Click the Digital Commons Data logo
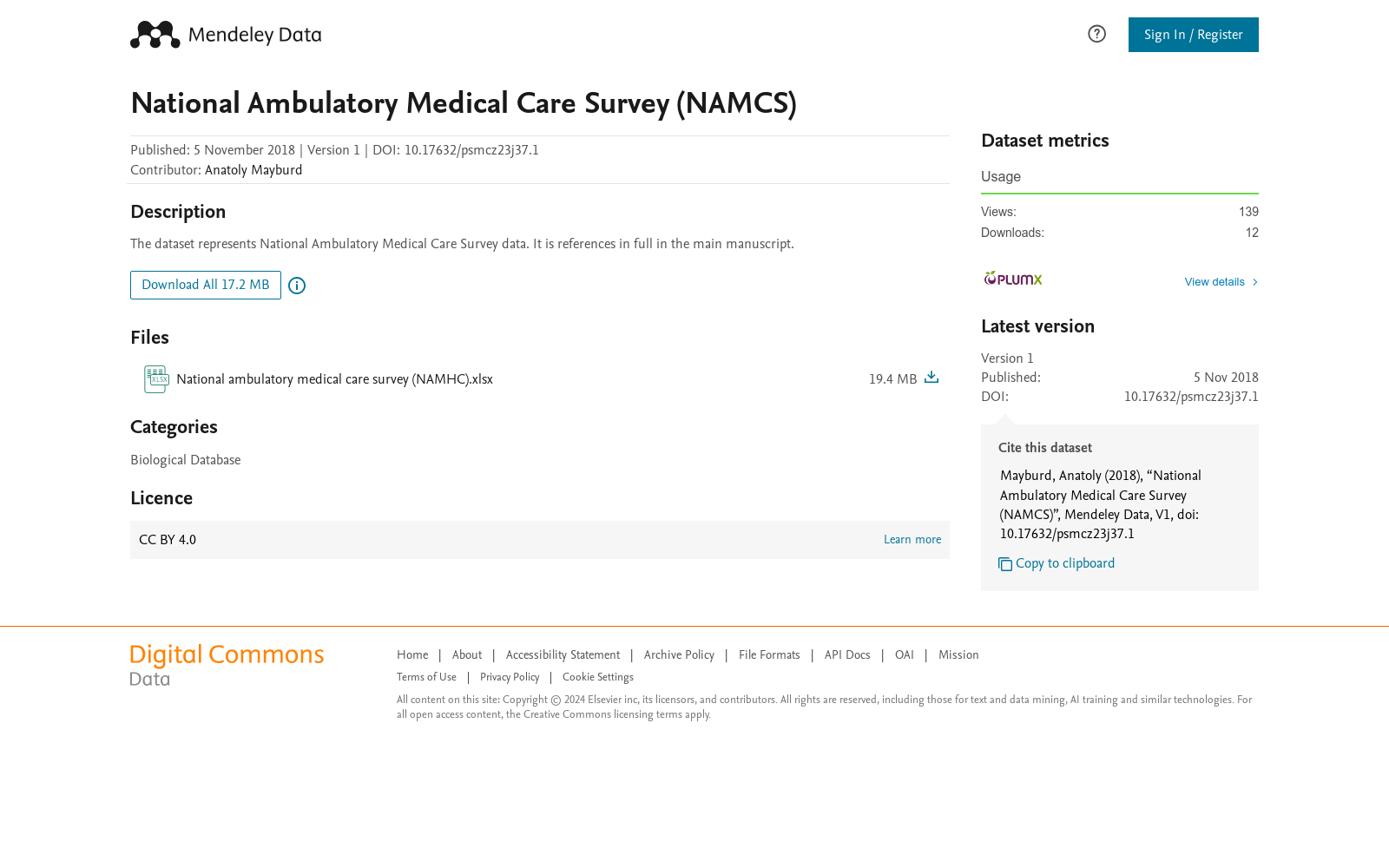This screenshot has width=1389, height=868. (x=227, y=665)
